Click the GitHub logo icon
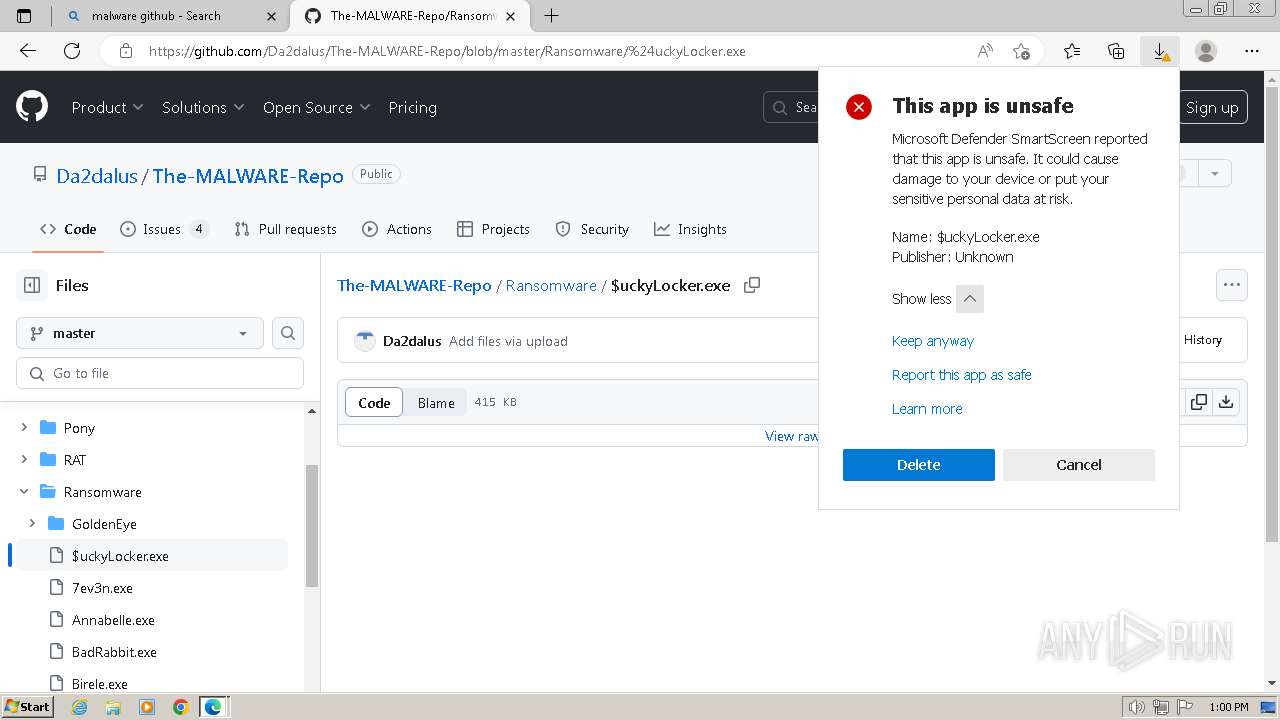Viewport: 1280px width, 720px height. pos(32,107)
